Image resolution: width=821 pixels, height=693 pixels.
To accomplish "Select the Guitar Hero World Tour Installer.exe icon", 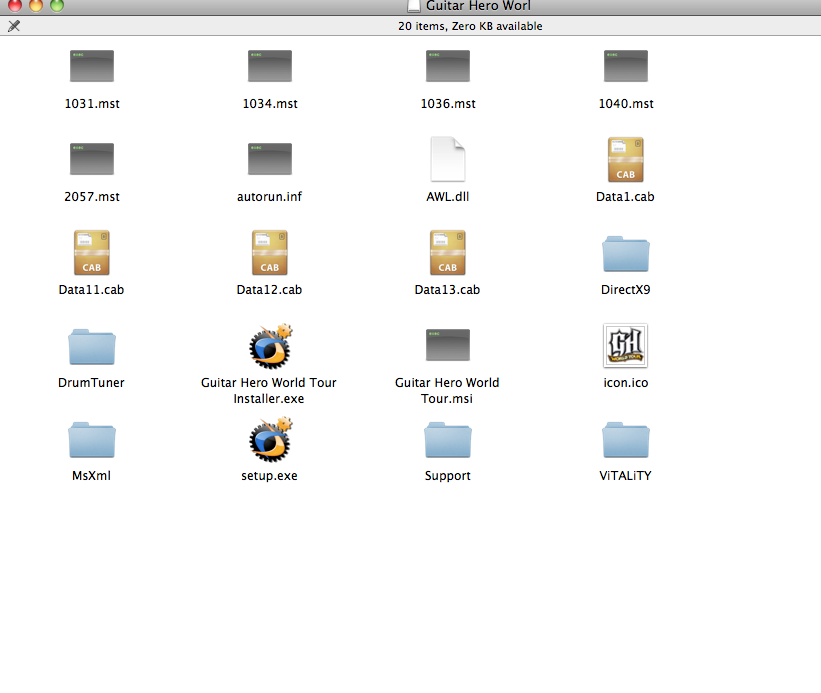I will [x=270, y=346].
